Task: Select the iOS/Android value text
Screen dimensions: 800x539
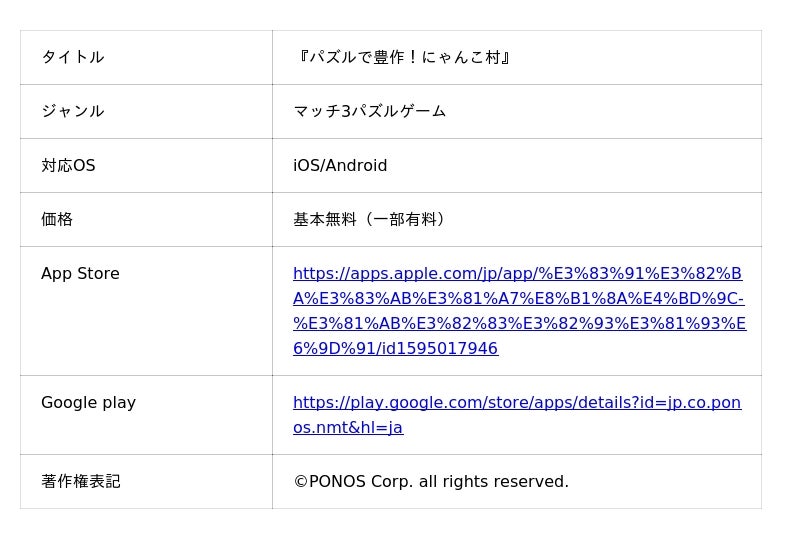Action: click(x=340, y=166)
